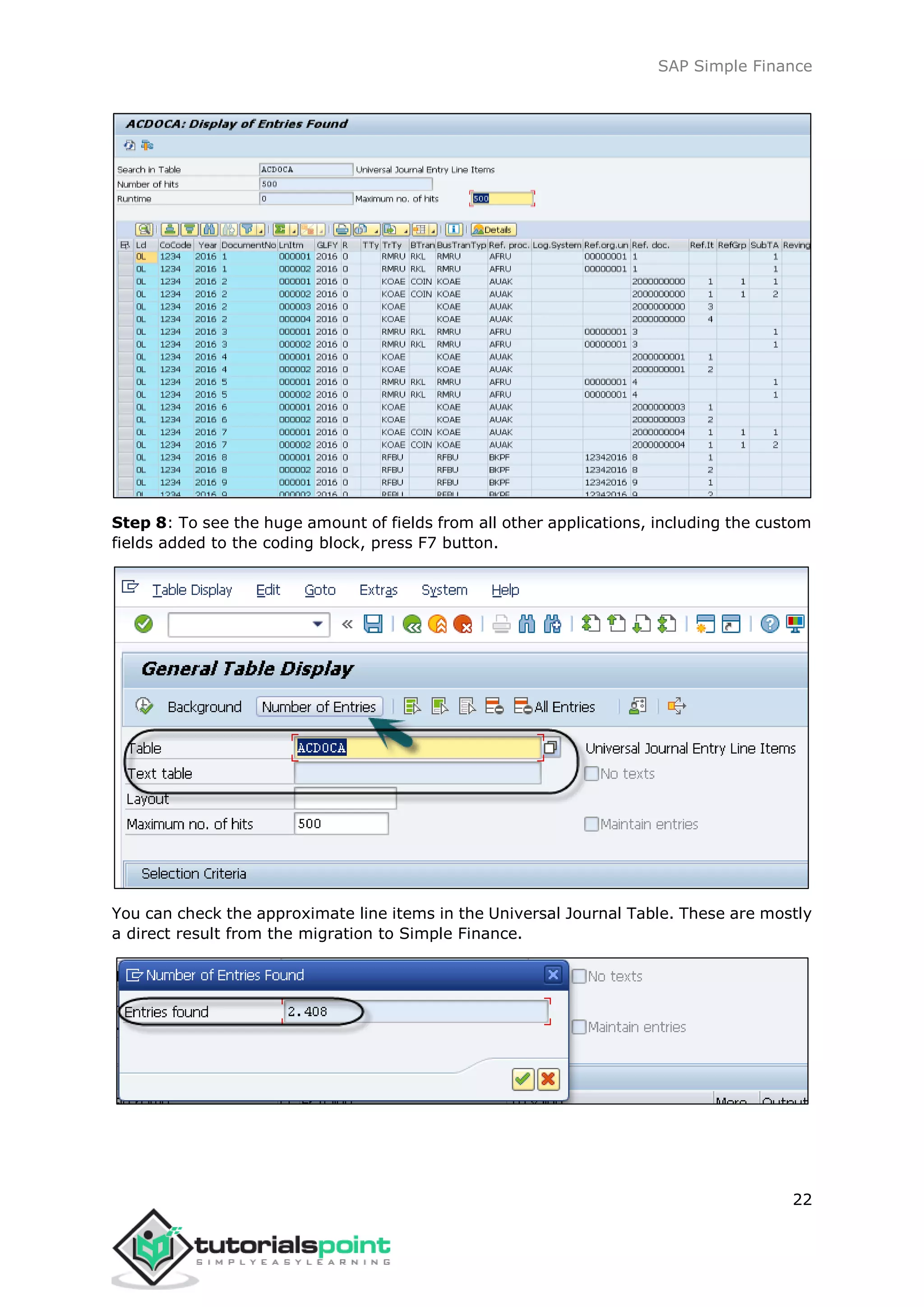The width and height of the screenshot is (924, 1307).
Task: Open the System menu
Action: coord(444,590)
